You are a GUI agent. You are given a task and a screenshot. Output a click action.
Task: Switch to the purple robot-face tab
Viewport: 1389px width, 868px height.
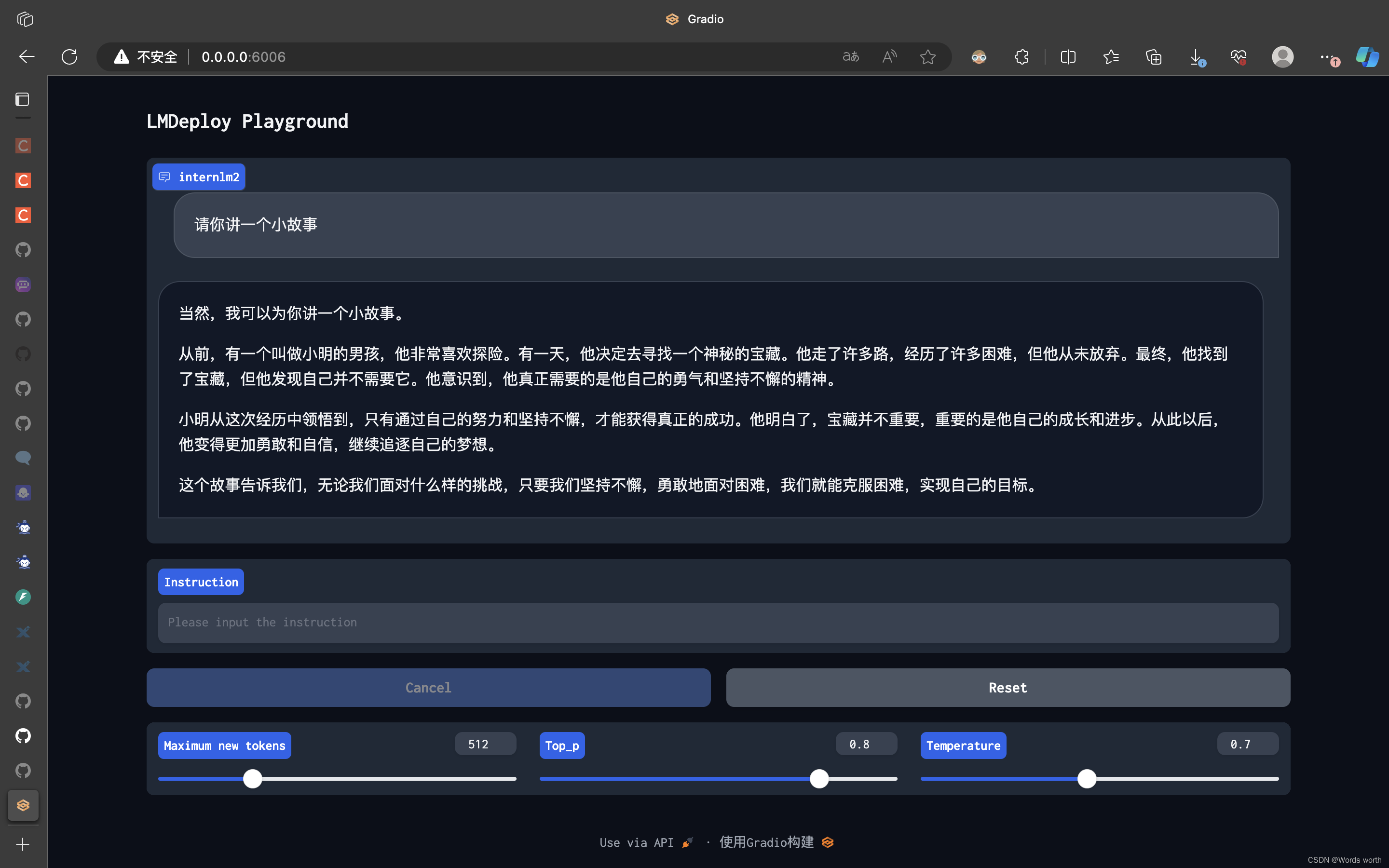click(23, 284)
